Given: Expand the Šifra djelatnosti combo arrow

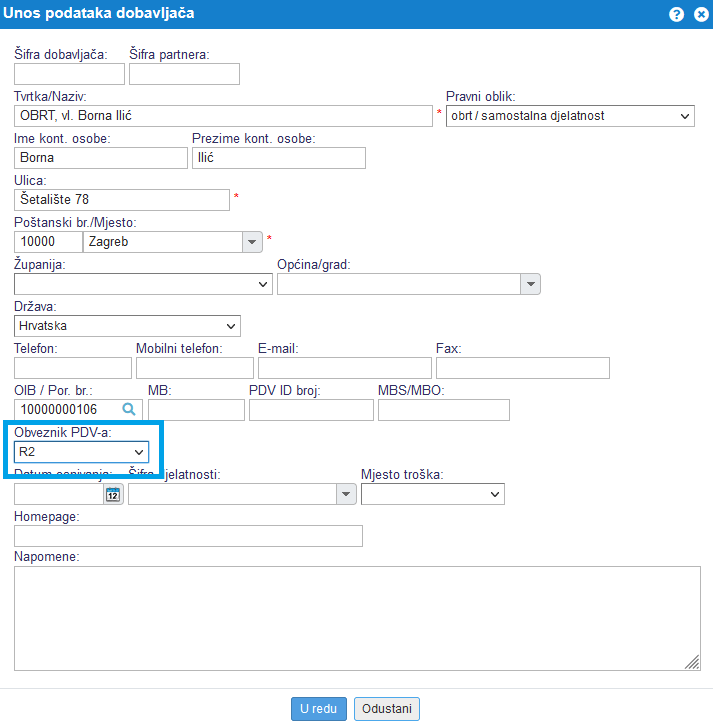Looking at the screenshot, I should click(346, 494).
